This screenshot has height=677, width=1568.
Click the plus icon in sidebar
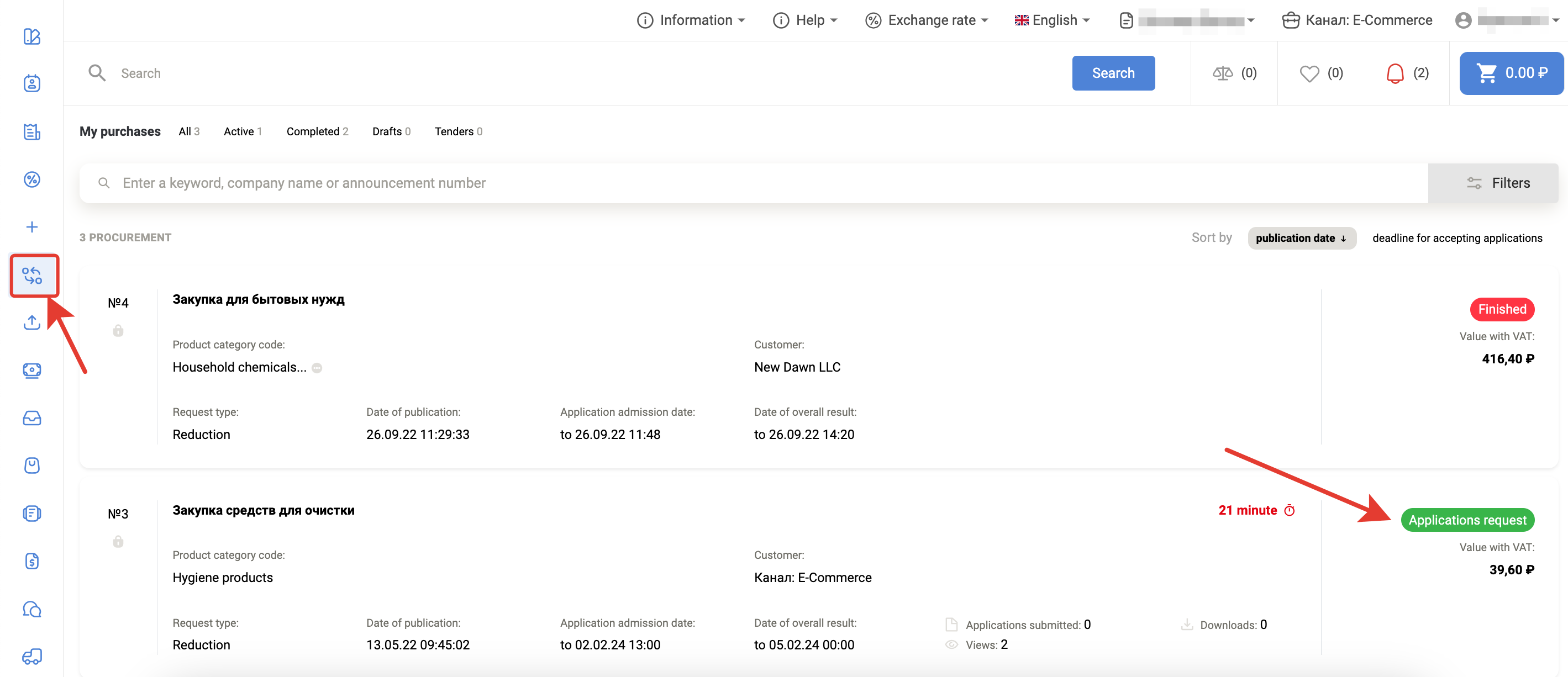31,227
